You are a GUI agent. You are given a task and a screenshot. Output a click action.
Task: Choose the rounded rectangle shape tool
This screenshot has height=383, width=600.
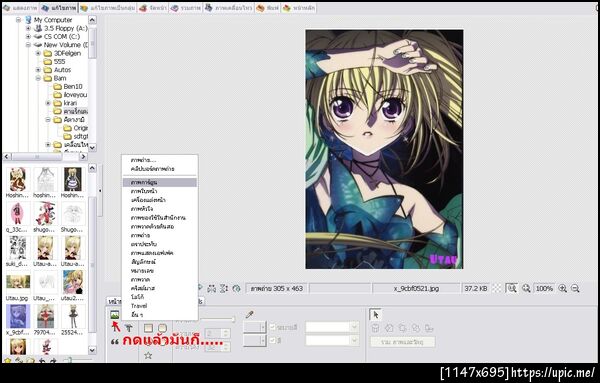162,328
